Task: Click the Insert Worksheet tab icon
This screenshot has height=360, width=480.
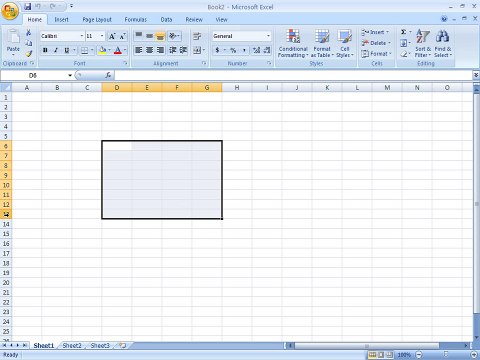Action: [x=123, y=346]
